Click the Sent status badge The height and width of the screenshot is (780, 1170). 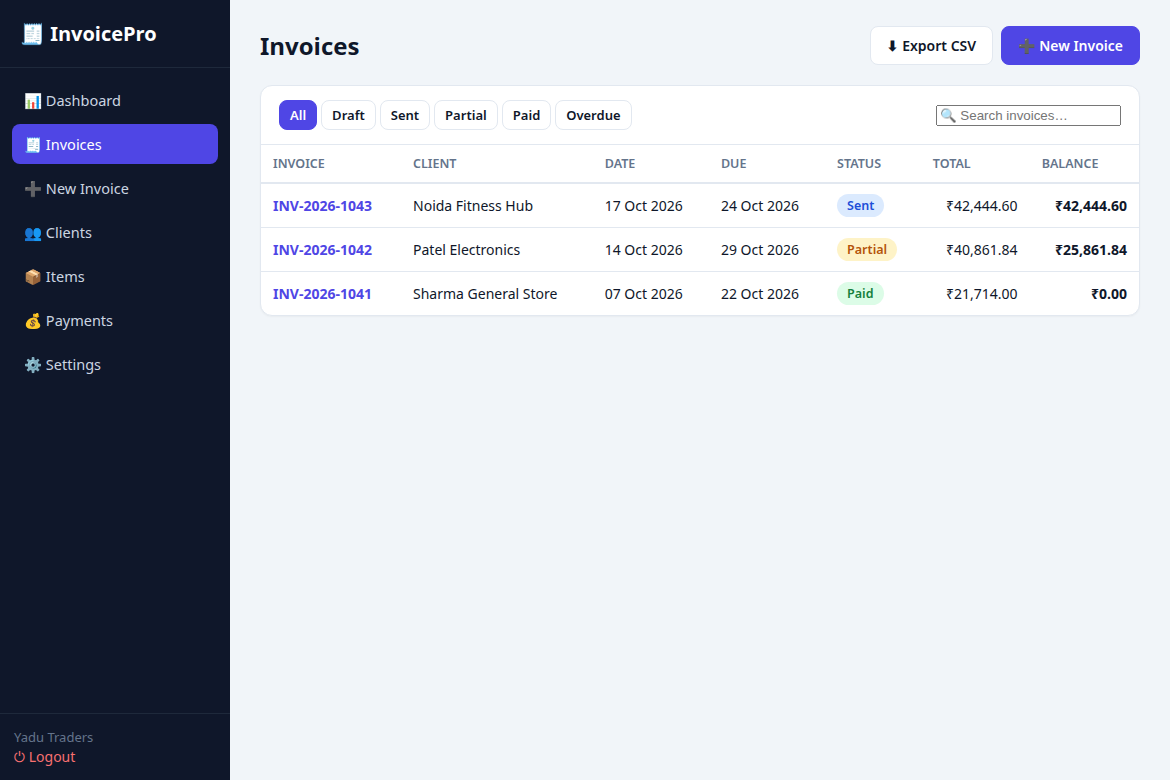click(x=860, y=205)
